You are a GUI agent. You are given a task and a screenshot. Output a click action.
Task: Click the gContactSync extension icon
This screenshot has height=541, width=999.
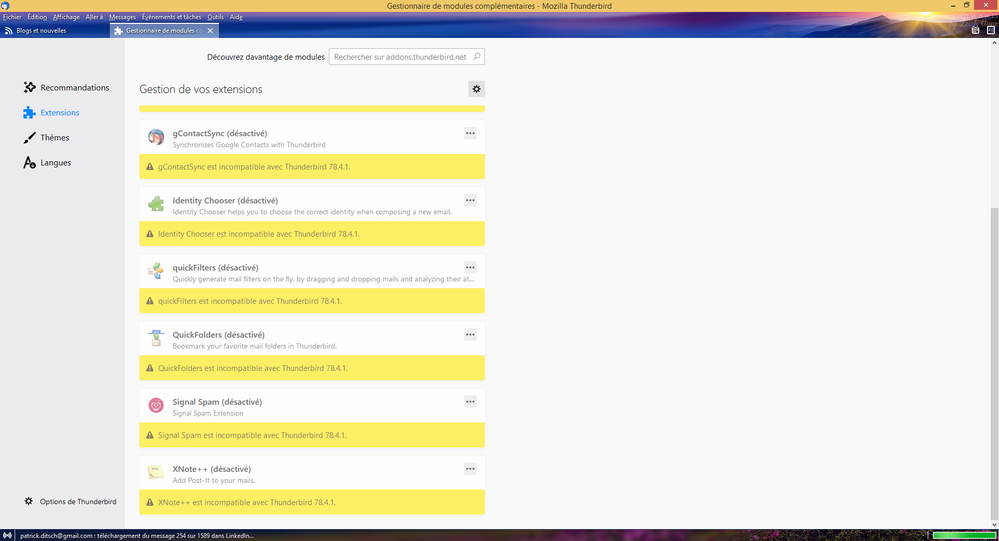(x=156, y=137)
